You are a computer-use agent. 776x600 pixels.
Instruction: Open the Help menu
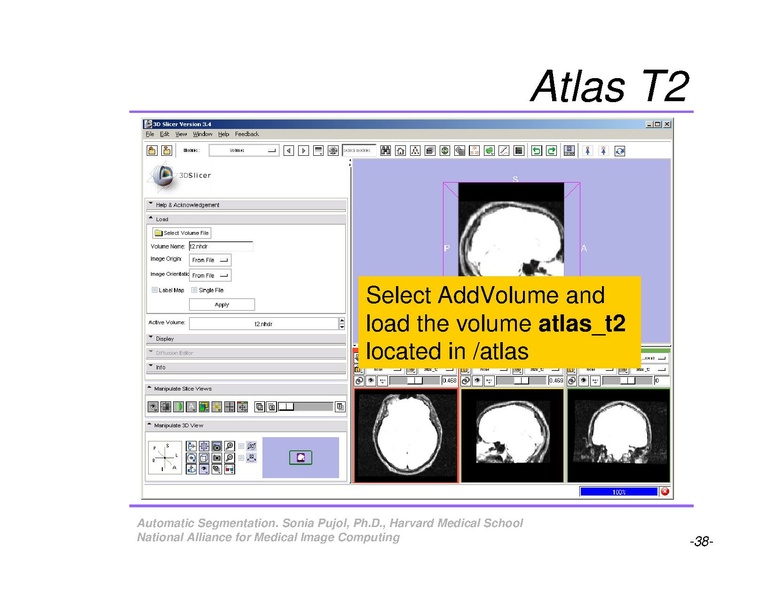point(224,134)
